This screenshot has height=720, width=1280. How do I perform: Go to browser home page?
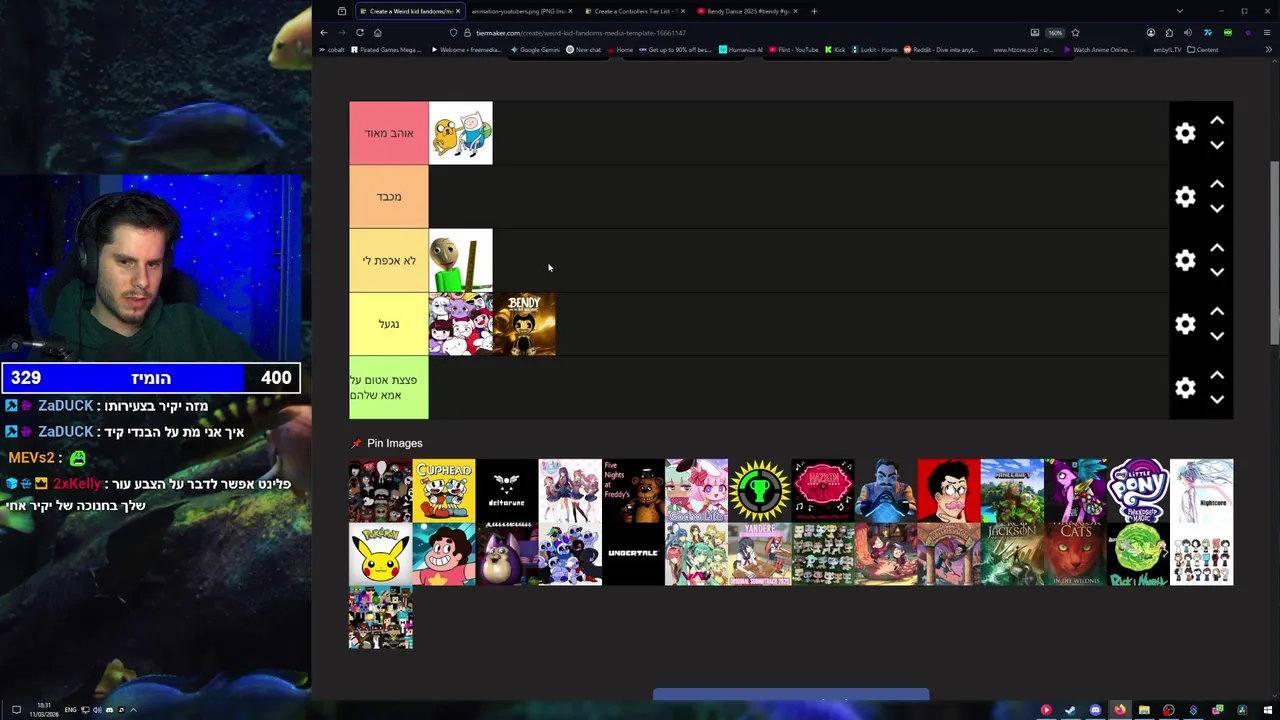point(377,32)
